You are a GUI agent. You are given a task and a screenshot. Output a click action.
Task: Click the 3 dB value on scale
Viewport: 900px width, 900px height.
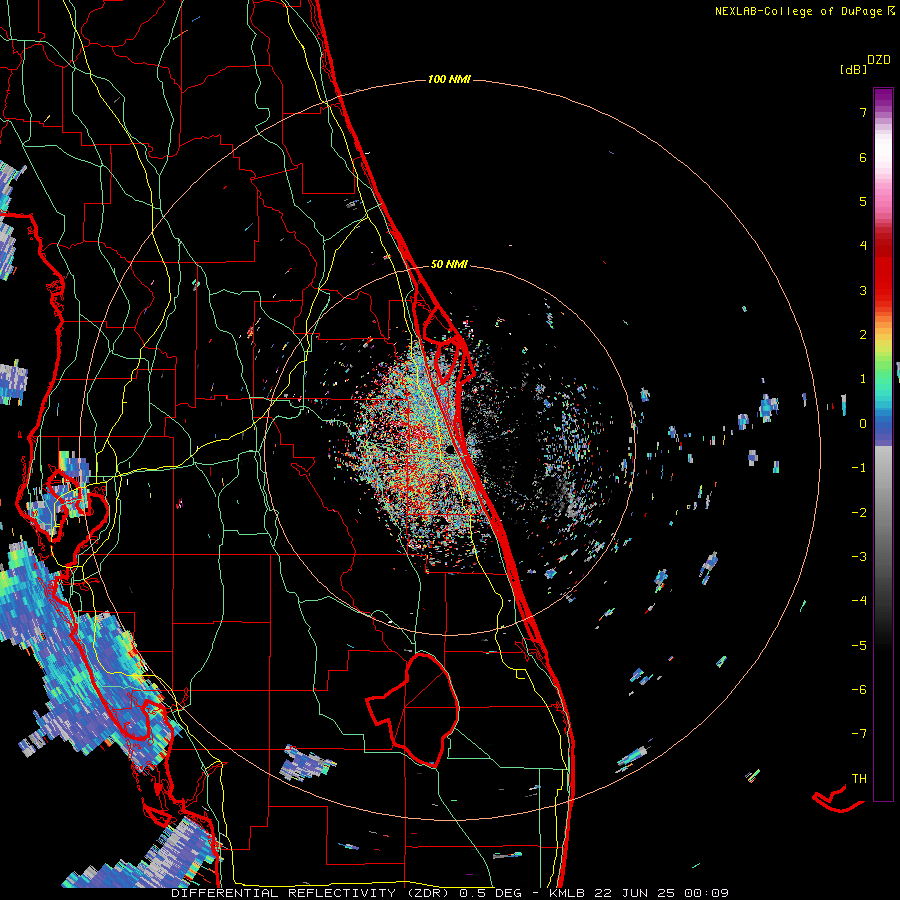[x=863, y=290]
